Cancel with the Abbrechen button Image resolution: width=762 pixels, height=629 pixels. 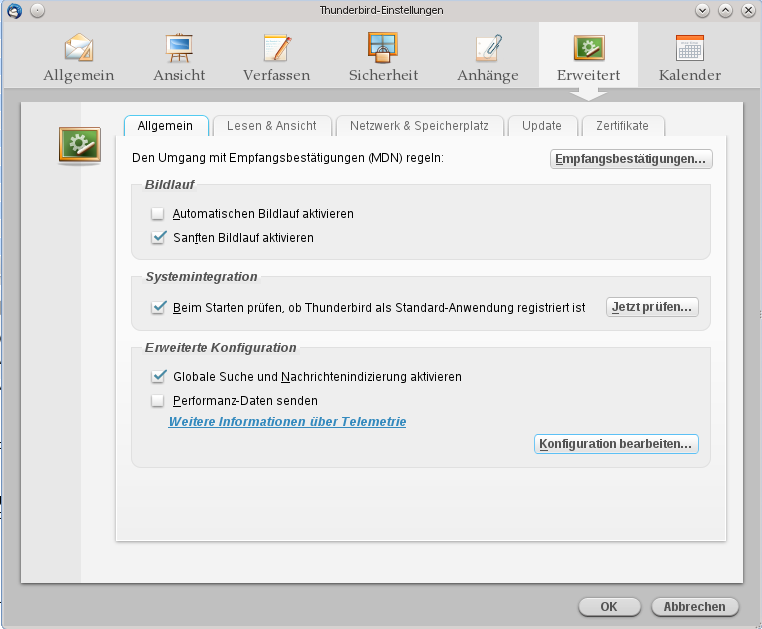[694, 607]
